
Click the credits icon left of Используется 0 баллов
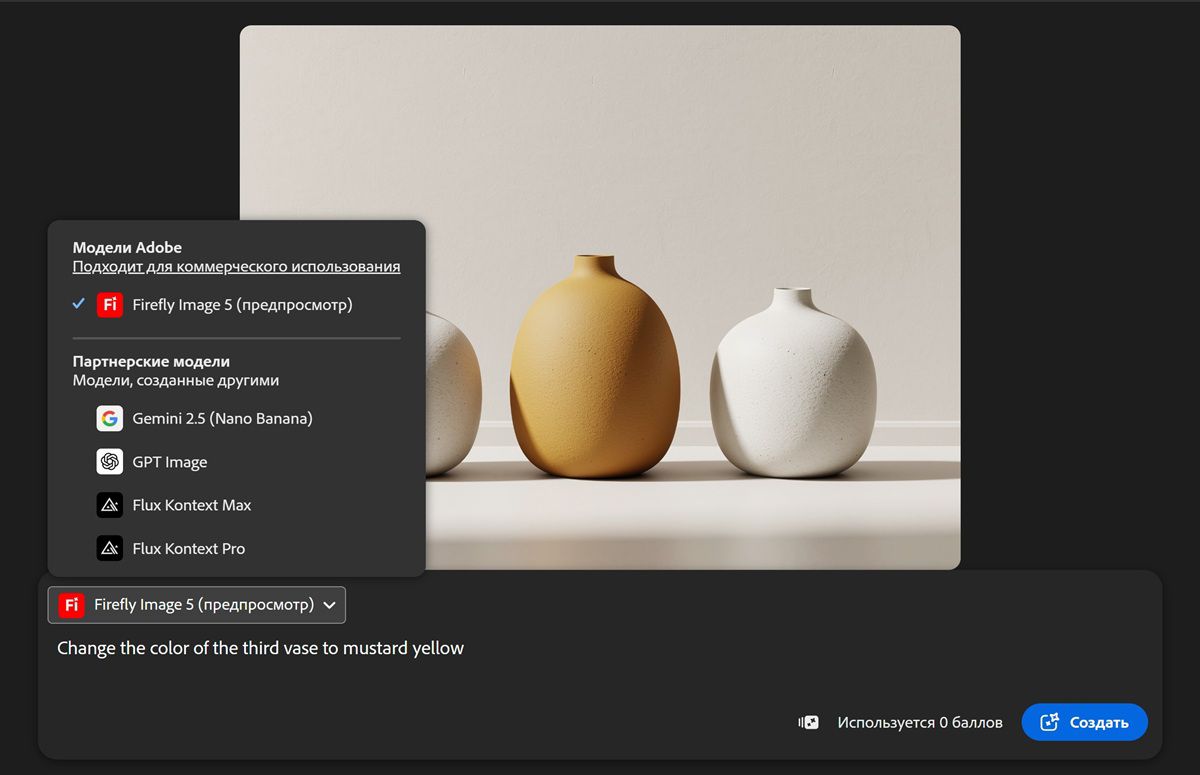[809, 722]
